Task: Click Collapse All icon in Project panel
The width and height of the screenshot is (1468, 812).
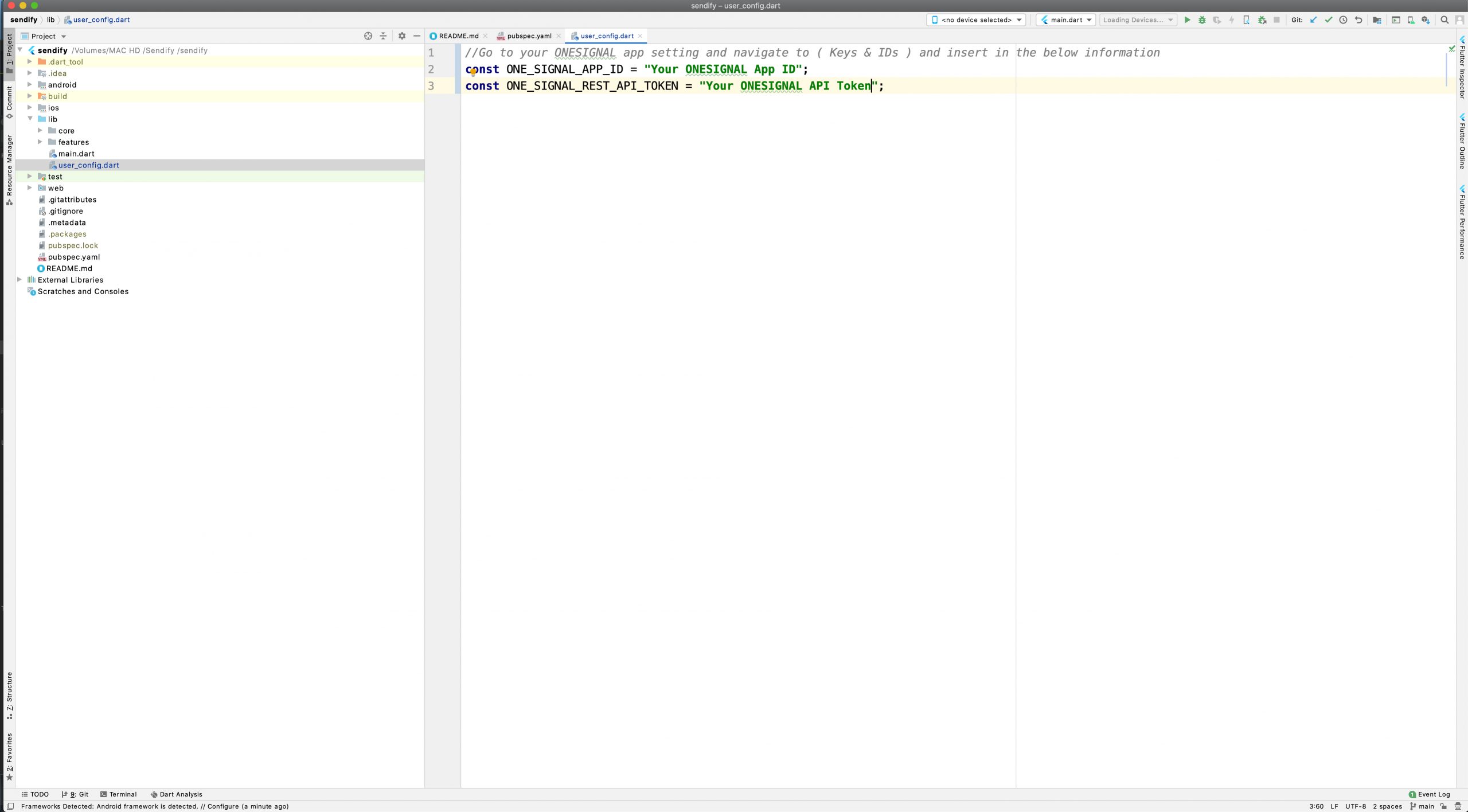Action: coord(383,36)
